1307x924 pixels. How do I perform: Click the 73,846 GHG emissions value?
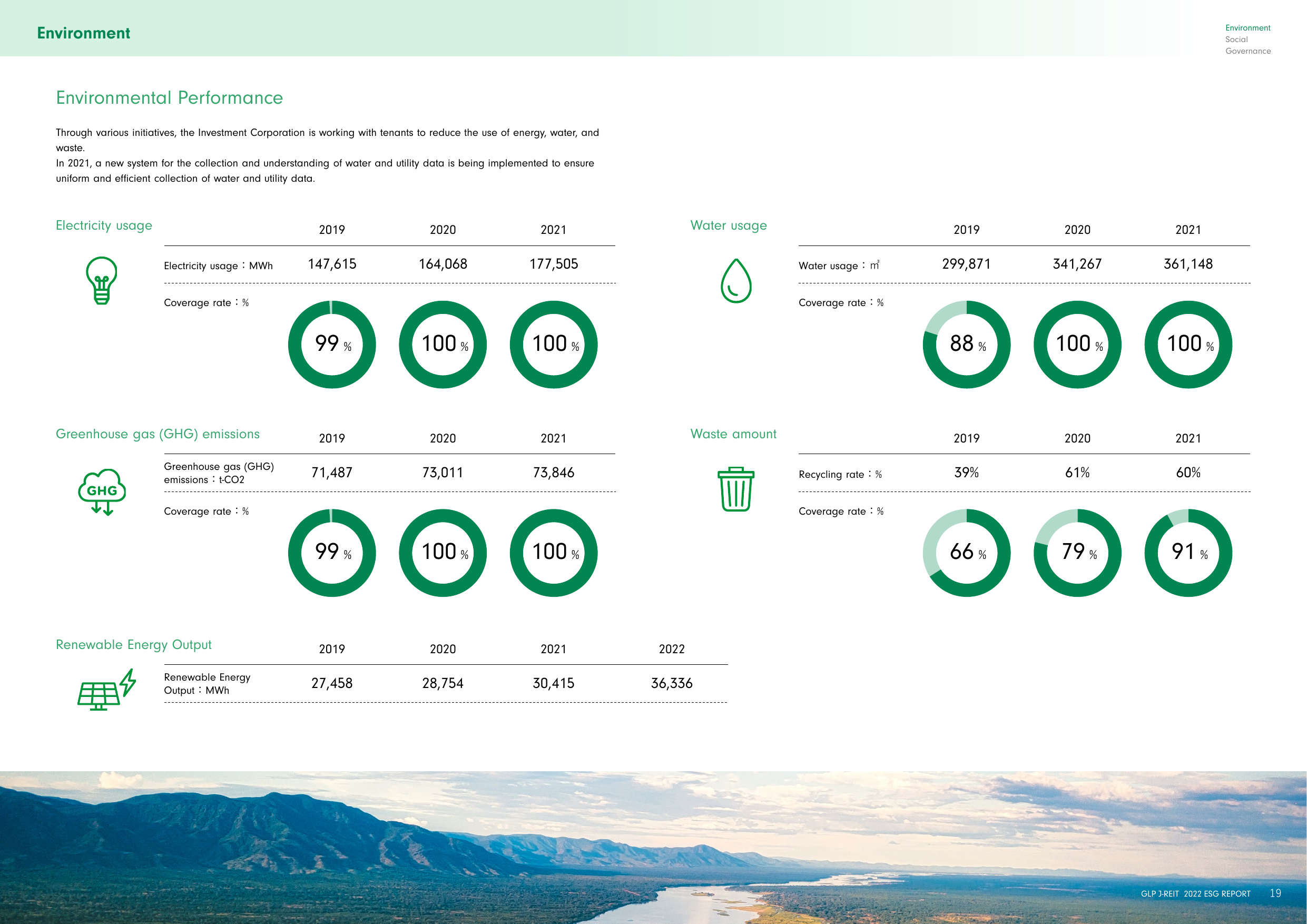[554, 473]
